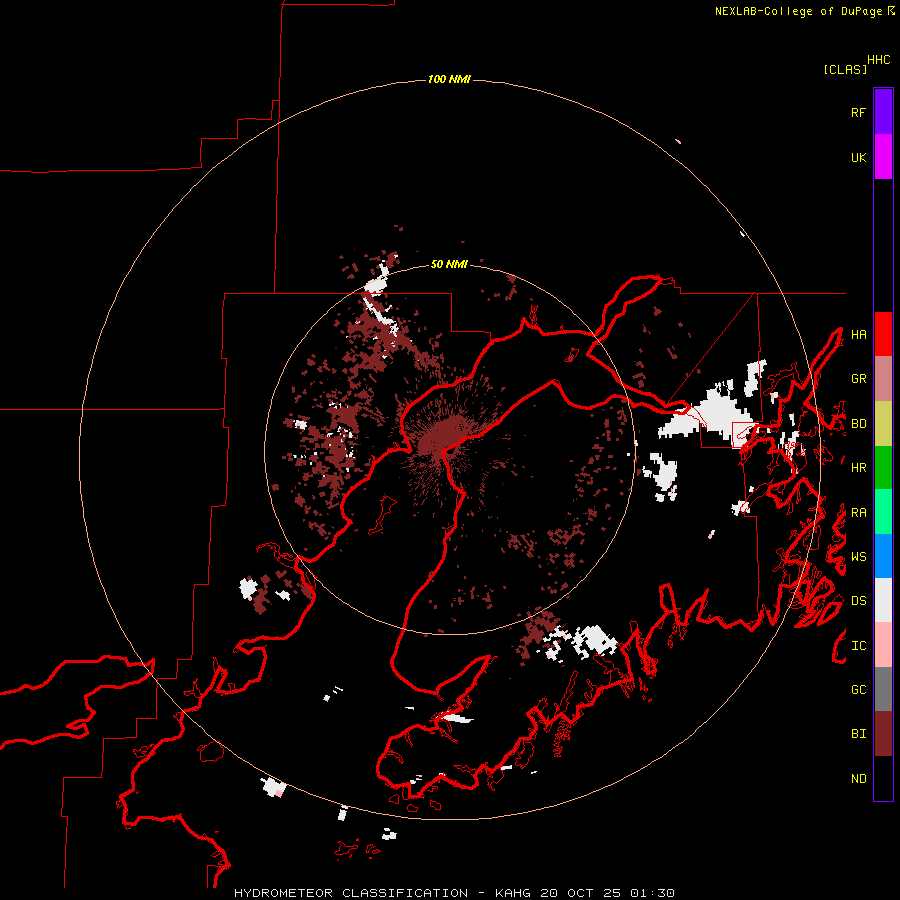Screen dimensions: 900x900
Task: Click the KAHG station identifier
Action: click(513, 893)
